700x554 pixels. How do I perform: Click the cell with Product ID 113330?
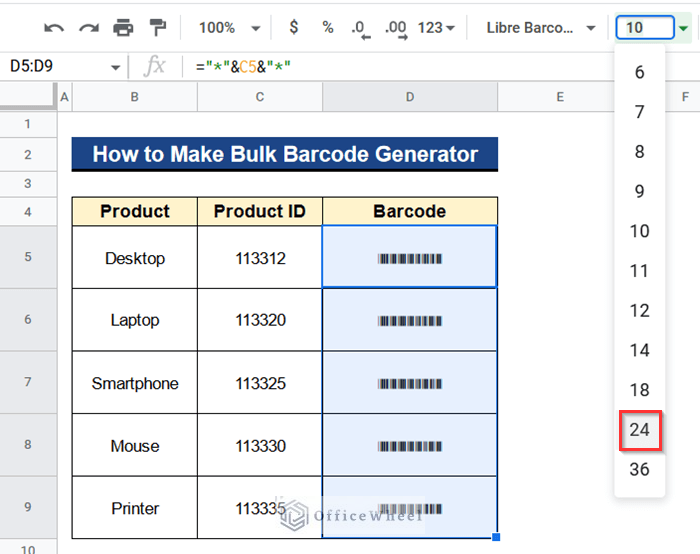260,445
